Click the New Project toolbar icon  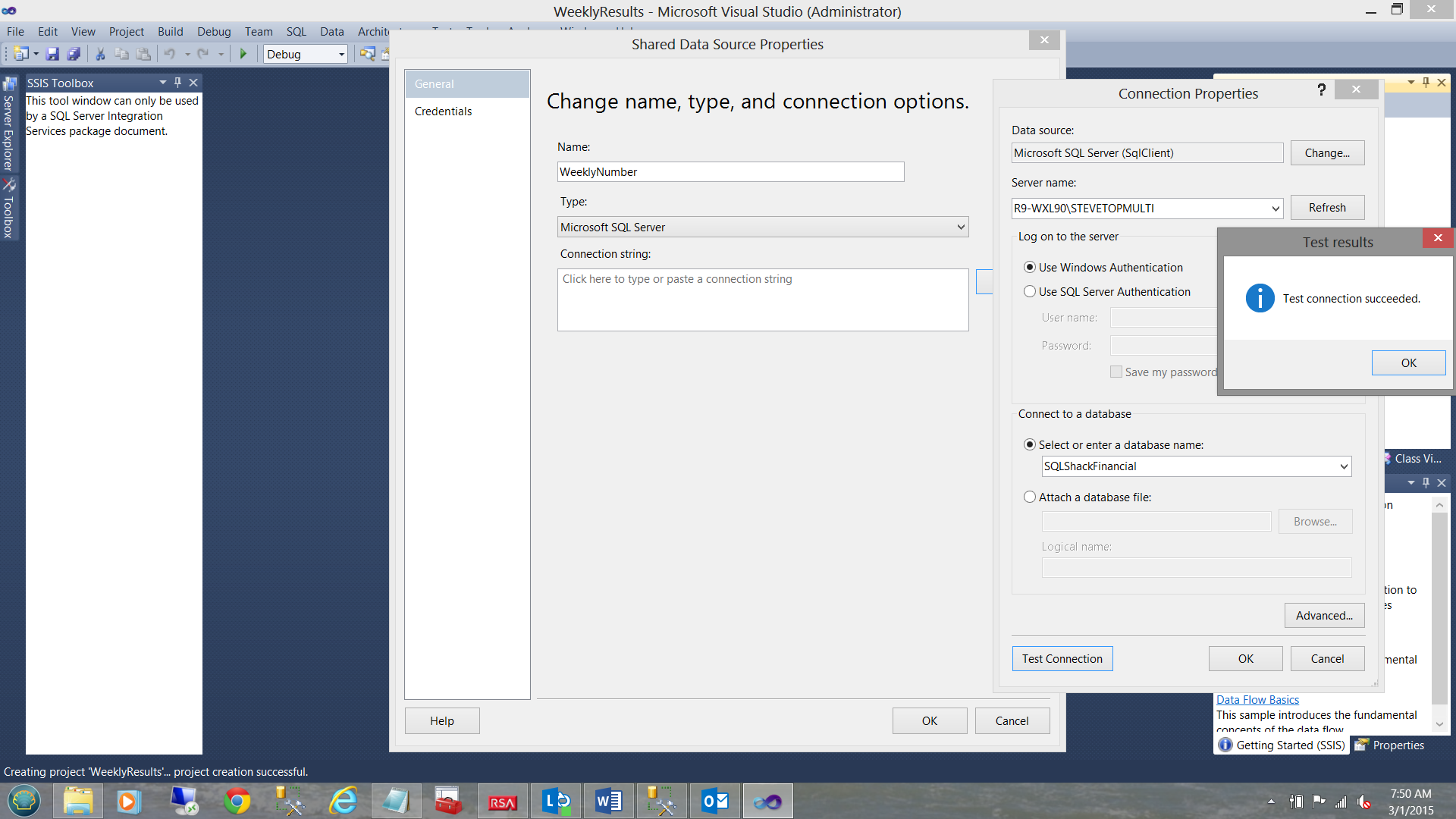20,54
